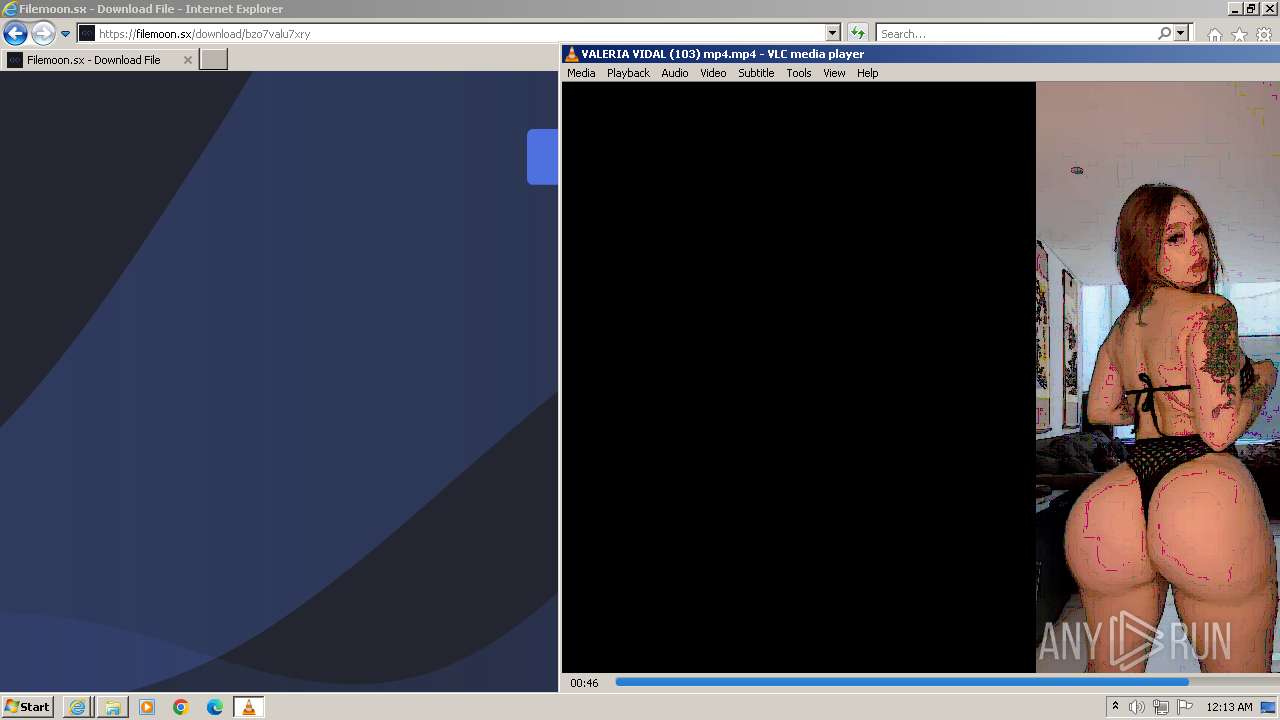
Task: Launch Google Chrome from the taskbar
Action: tap(180, 707)
